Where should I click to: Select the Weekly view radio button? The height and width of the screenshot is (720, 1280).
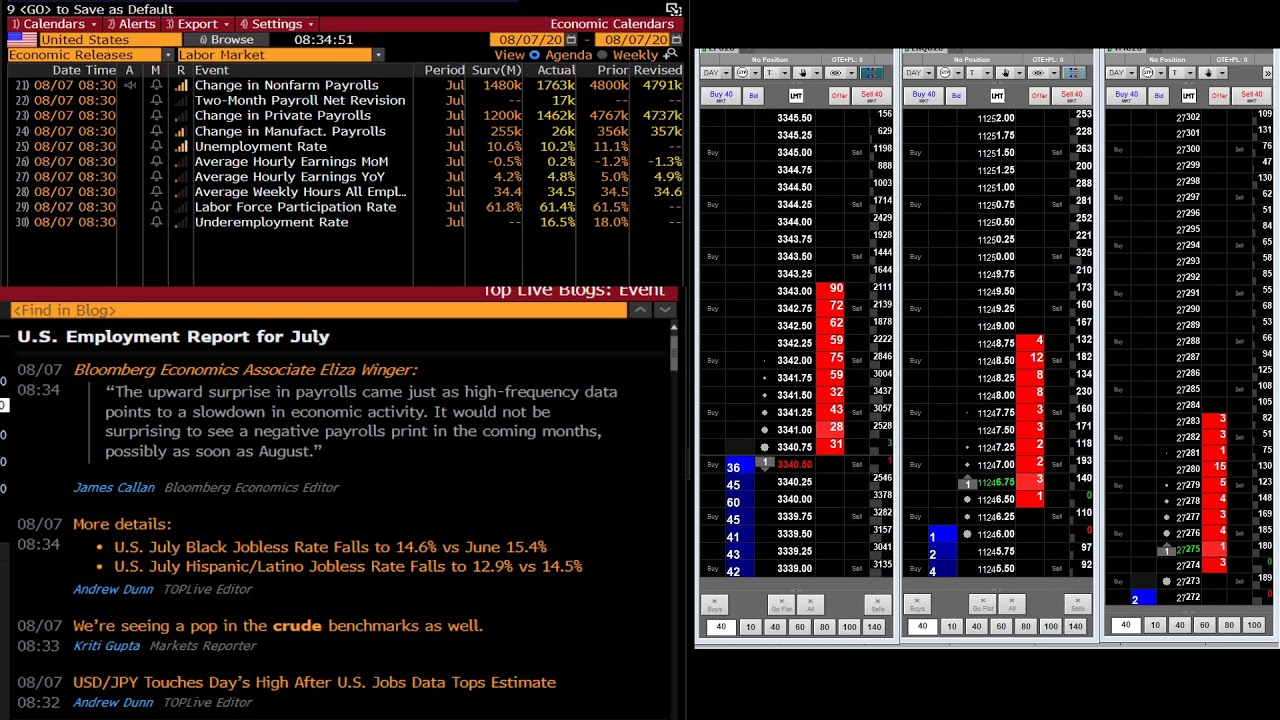click(602, 55)
